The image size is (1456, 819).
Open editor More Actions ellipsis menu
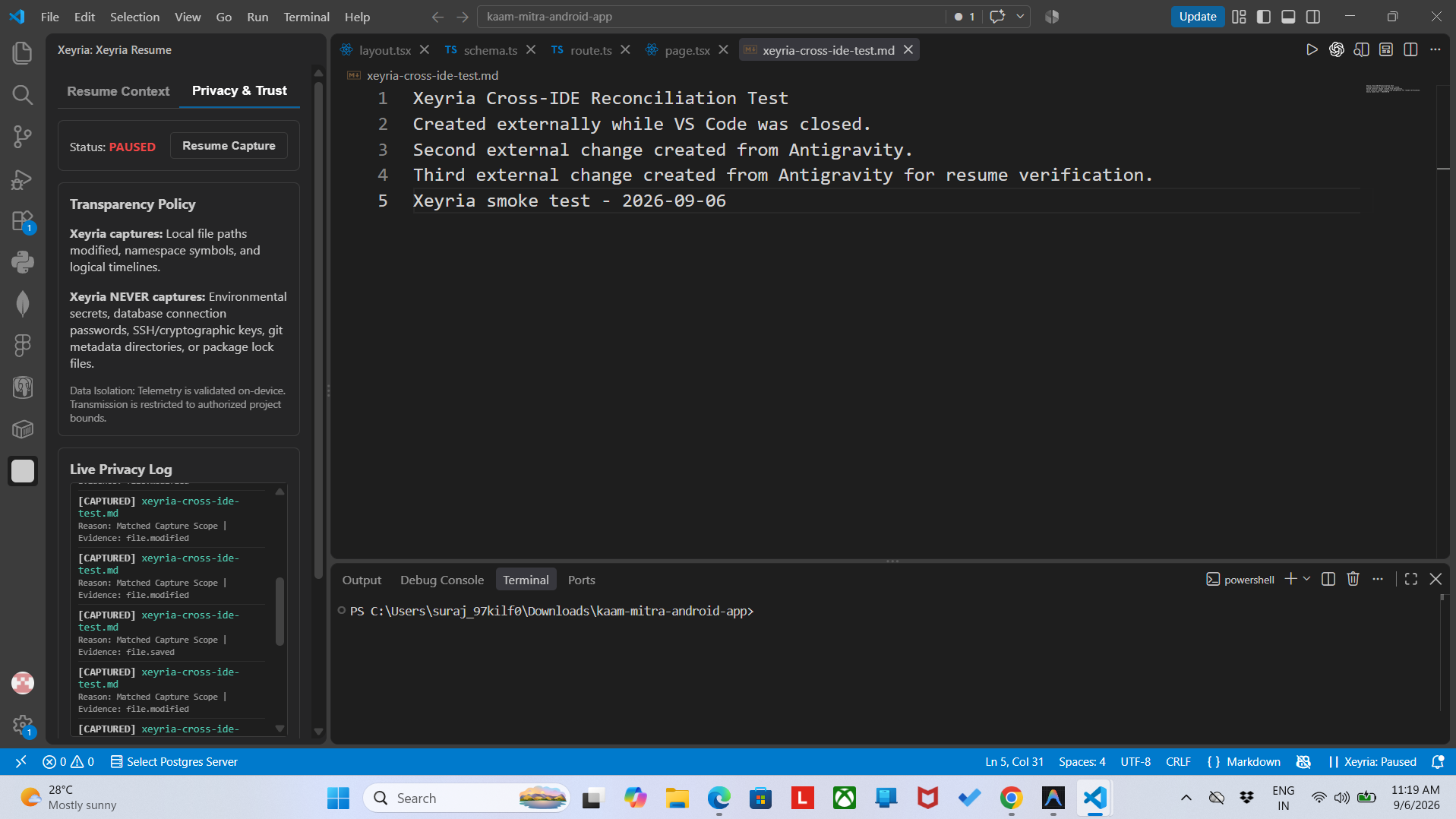pos(1435,50)
